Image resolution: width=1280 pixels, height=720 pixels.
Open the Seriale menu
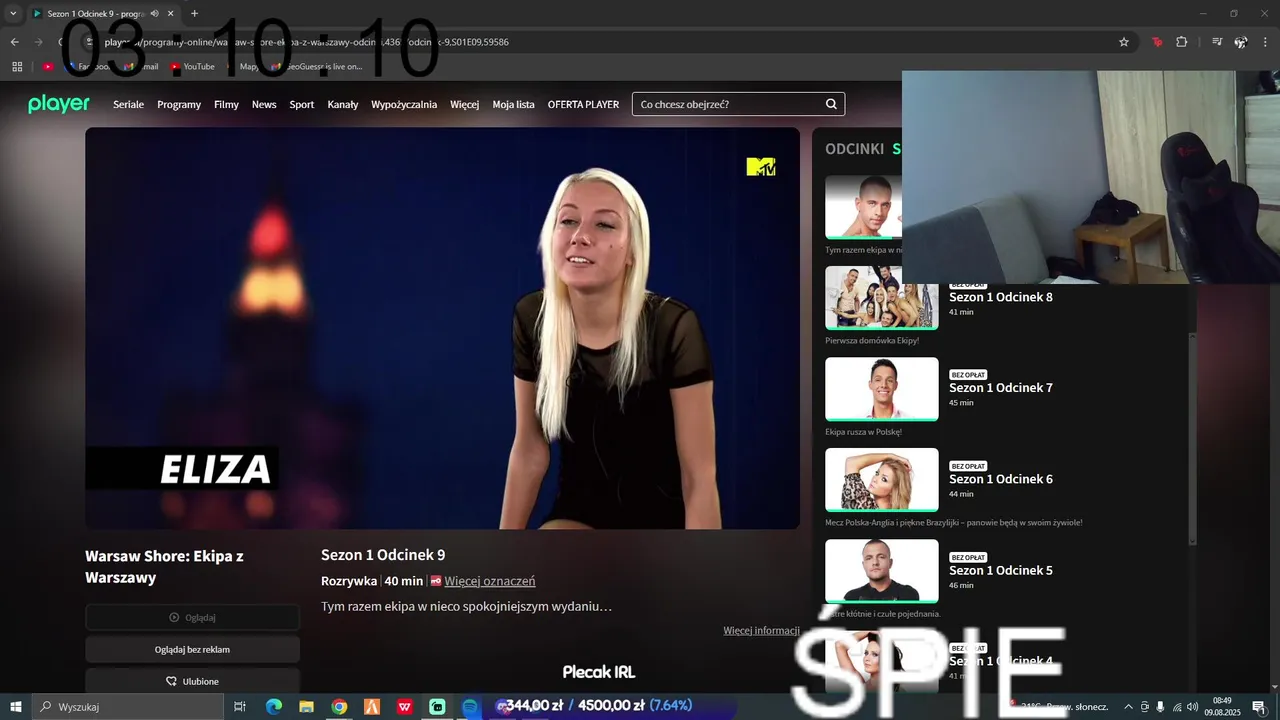click(x=128, y=104)
